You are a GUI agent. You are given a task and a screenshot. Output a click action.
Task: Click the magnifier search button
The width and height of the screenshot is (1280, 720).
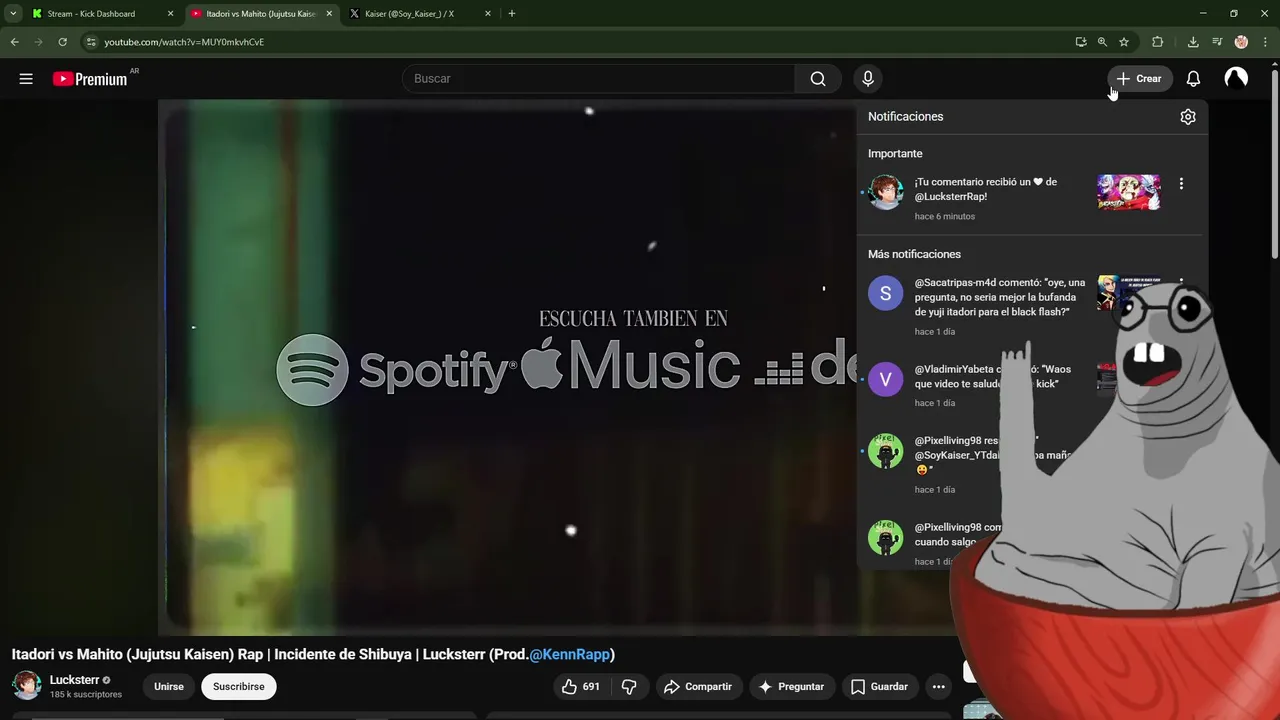[x=818, y=79]
